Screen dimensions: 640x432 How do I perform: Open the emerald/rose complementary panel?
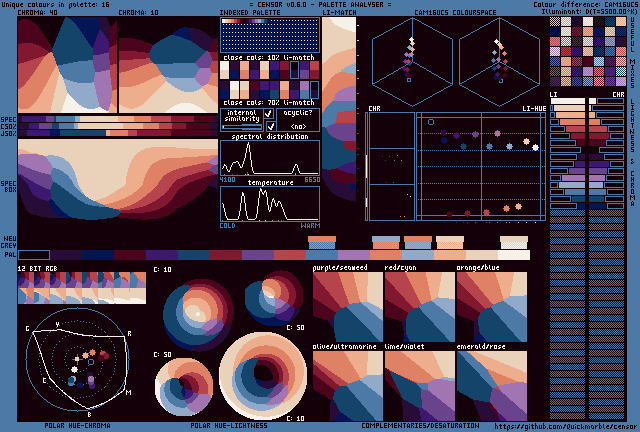pos(492,386)
